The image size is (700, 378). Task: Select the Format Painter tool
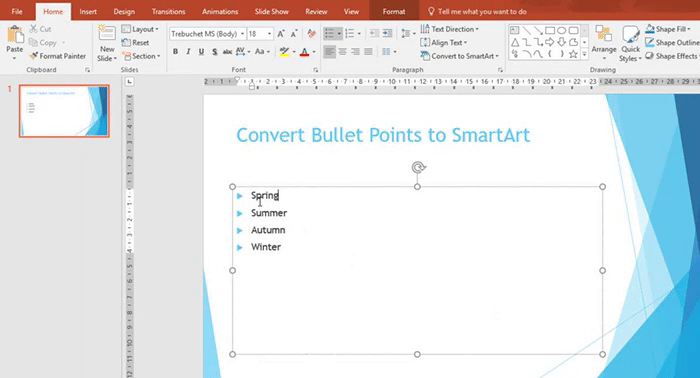coord(58,56)
